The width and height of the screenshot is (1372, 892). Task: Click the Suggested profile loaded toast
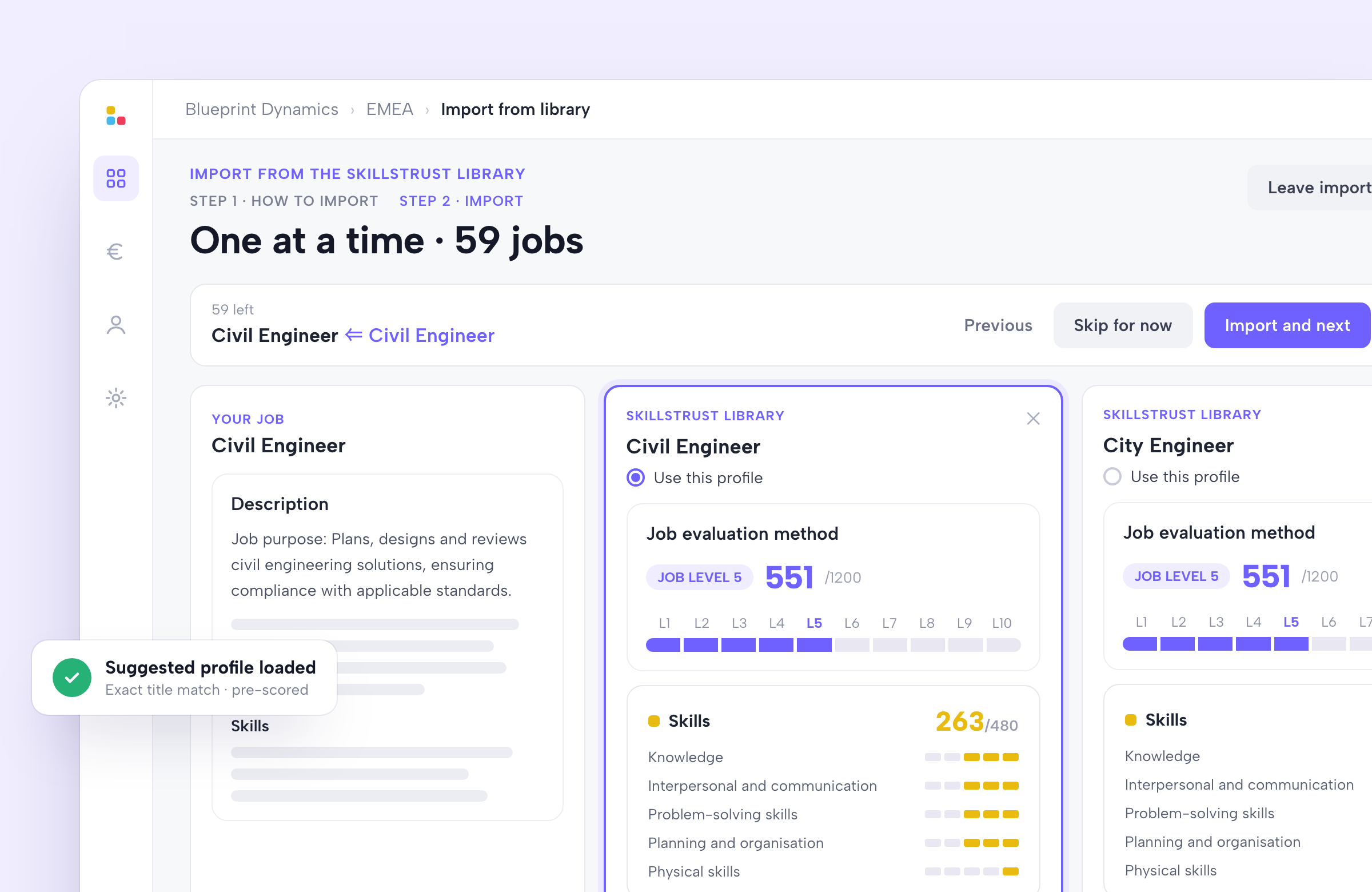pyautogui.click(x=185, y=678)
